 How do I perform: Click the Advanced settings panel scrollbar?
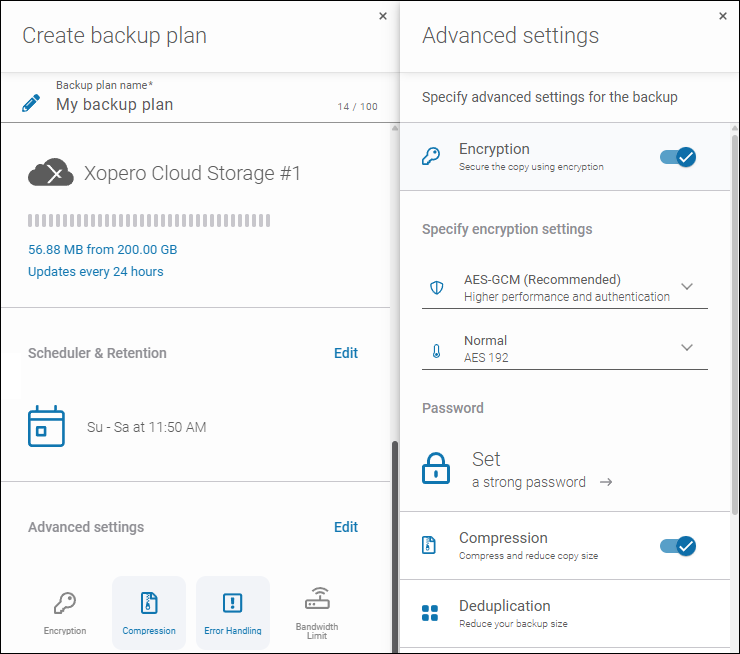pyautogui.click(x=734, y=323)
